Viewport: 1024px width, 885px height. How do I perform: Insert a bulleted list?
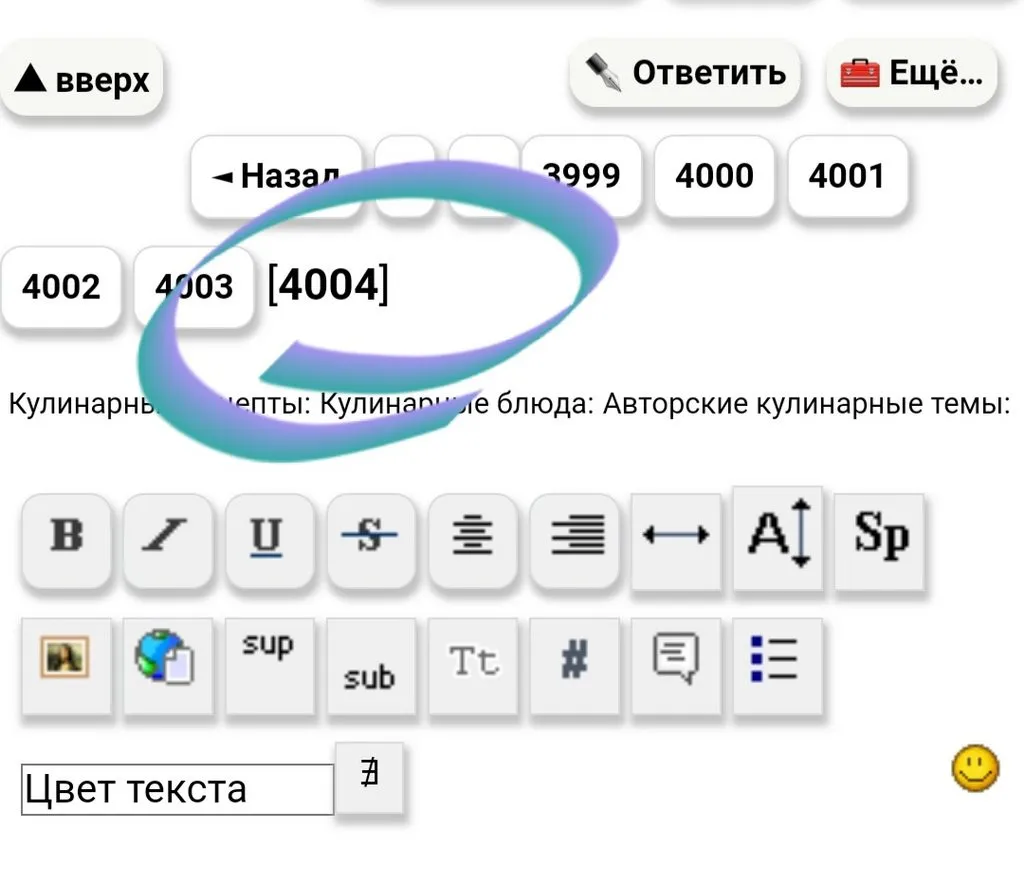click(x=777, y=660)
